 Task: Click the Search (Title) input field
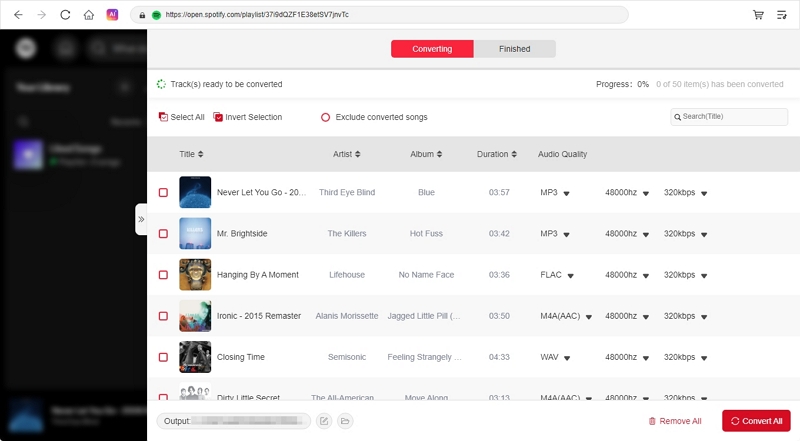pos(727,117)
